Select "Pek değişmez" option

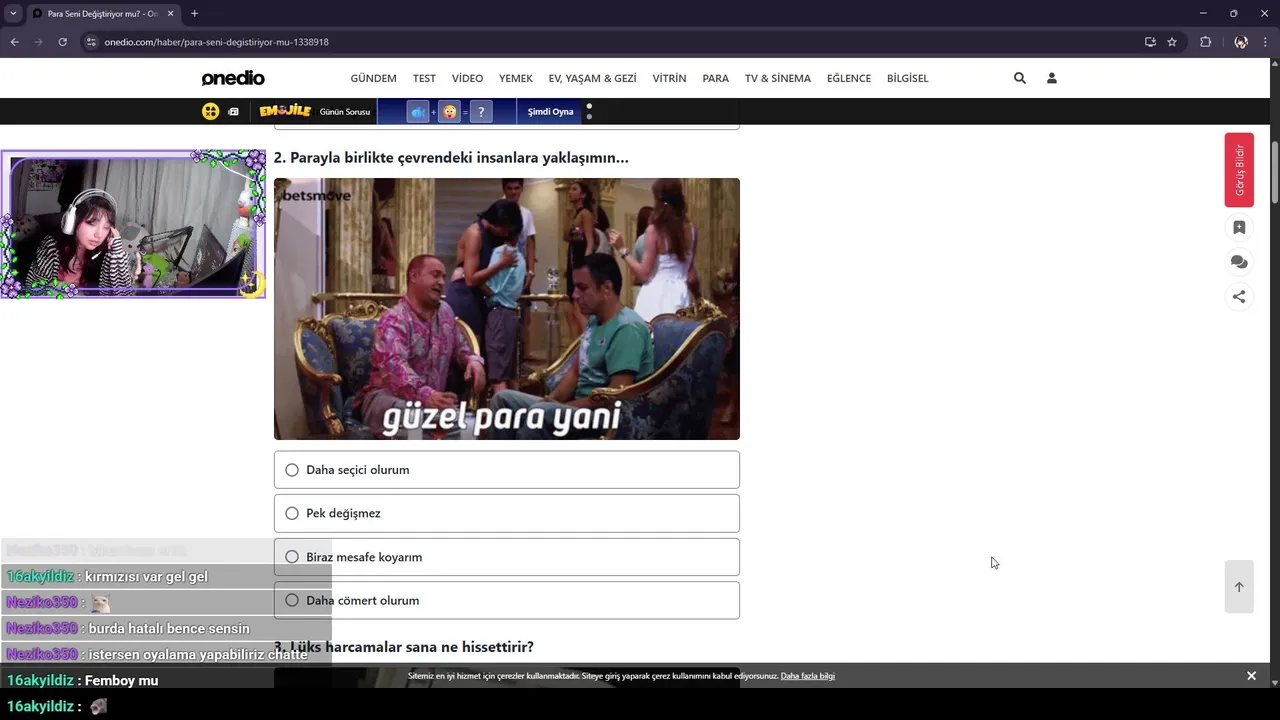click(507, 513)
